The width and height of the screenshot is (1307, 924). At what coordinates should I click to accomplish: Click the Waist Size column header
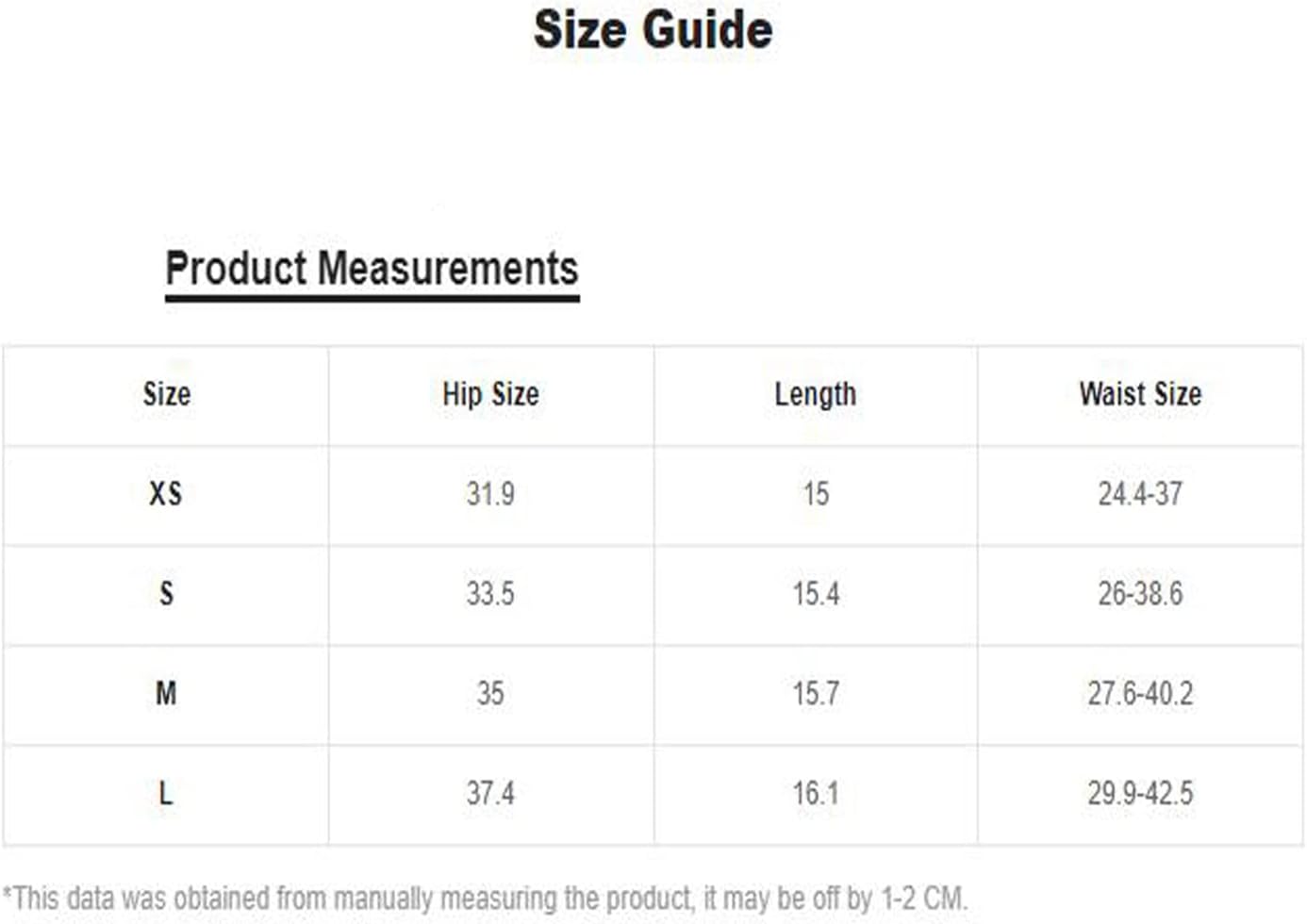(1140, 394)
